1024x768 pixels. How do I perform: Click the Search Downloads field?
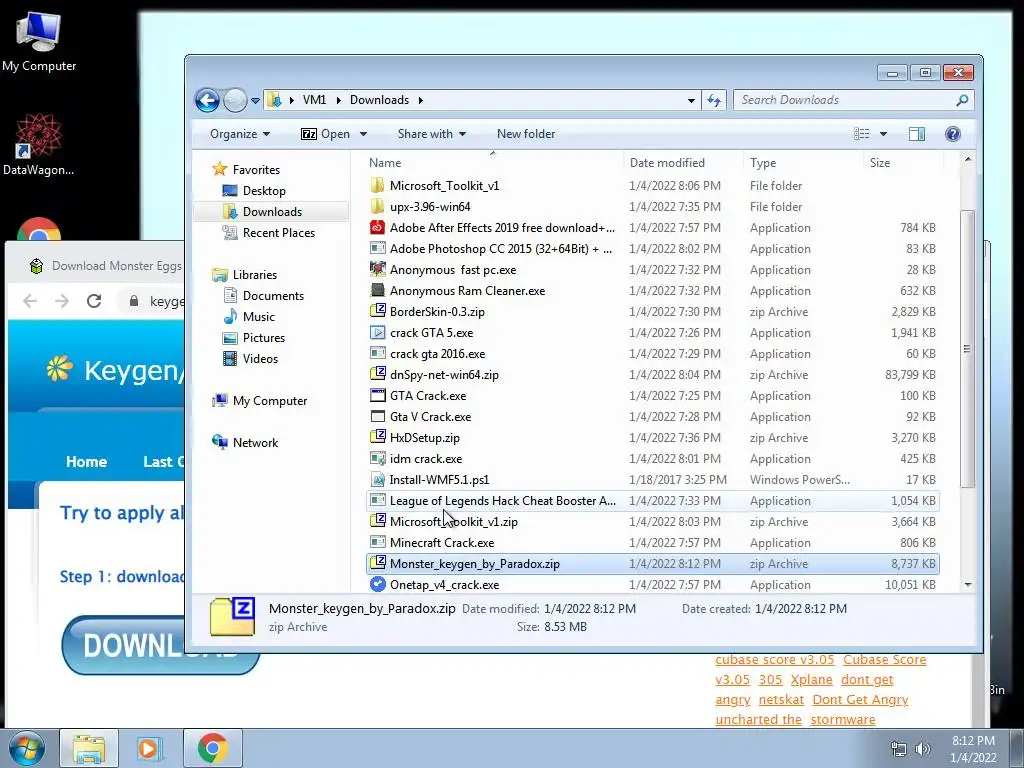coord(854,100)
